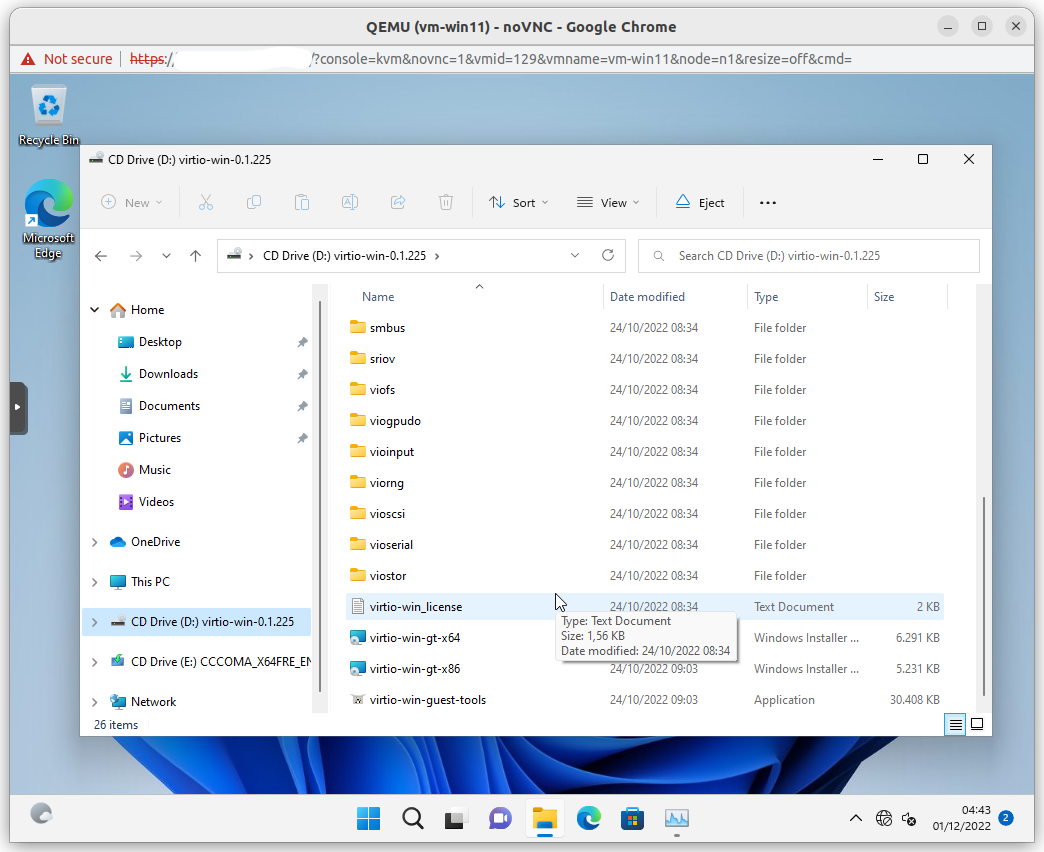Expand address bar history dropdown
This screenshot has width=1044, height=852.
pyautogui.click(x=575, y=256)
